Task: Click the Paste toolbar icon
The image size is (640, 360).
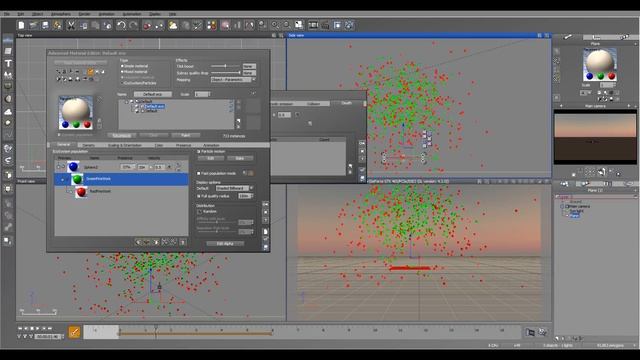Action: pos(95,25)
